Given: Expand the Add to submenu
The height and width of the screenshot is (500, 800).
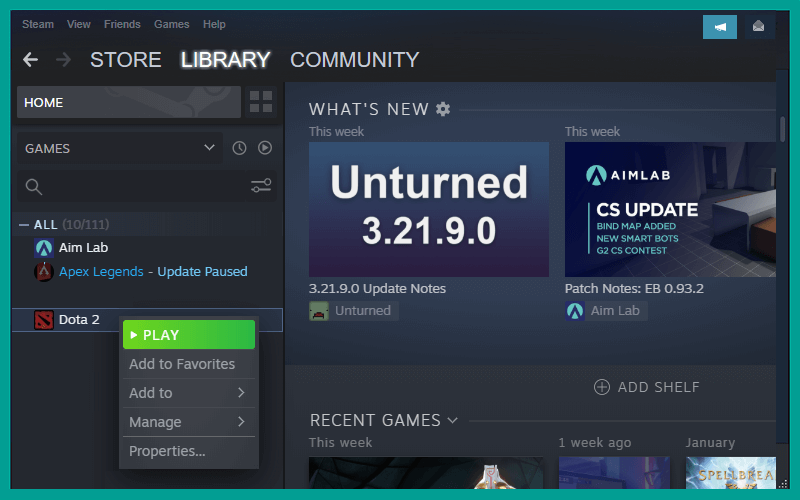Looking at the screenshot, I should click(189, 393).
